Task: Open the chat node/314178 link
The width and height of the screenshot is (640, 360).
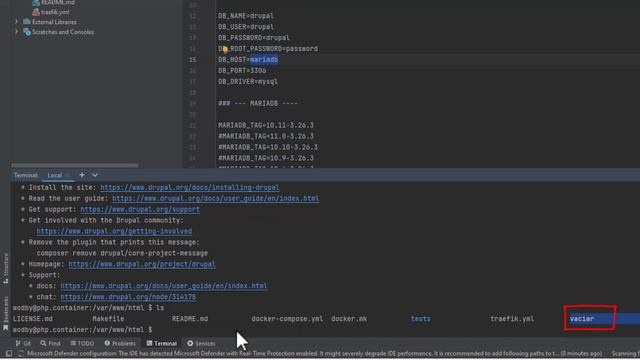Action: pyautogui.click(x=128, y=297)
